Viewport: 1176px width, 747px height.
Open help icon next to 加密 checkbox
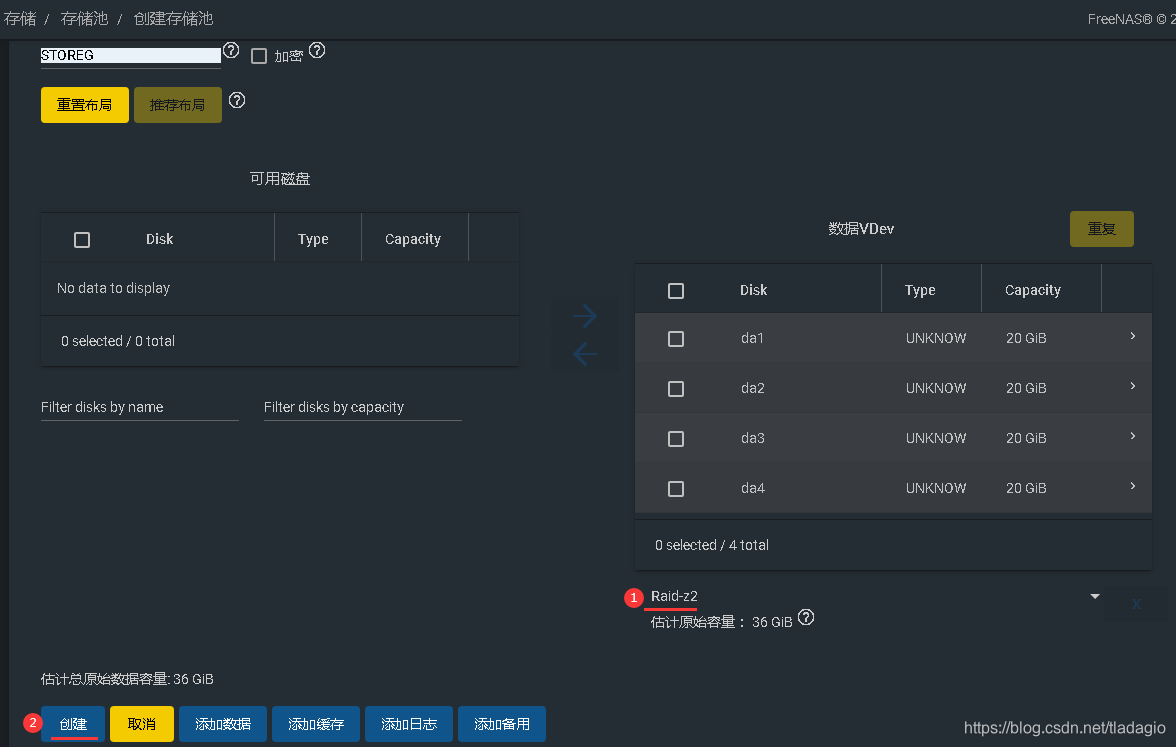tap(317, 50)
